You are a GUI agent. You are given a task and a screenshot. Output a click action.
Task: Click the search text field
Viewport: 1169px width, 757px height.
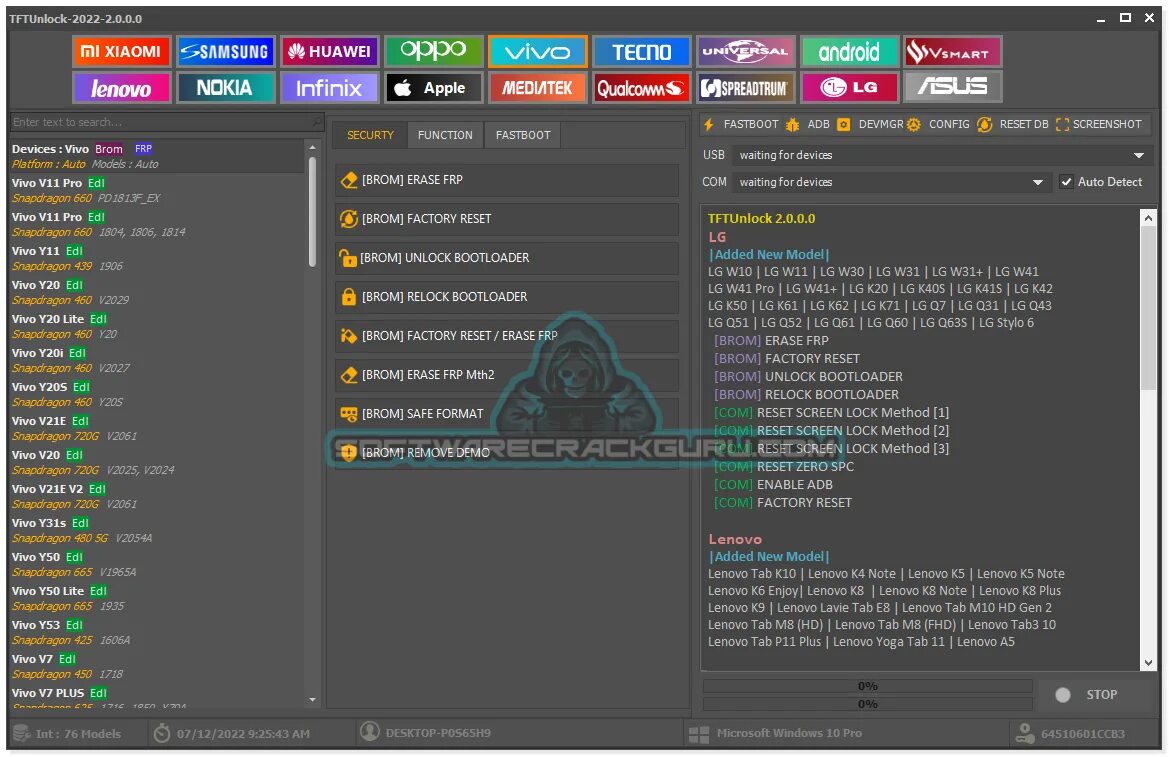(160, 122)
